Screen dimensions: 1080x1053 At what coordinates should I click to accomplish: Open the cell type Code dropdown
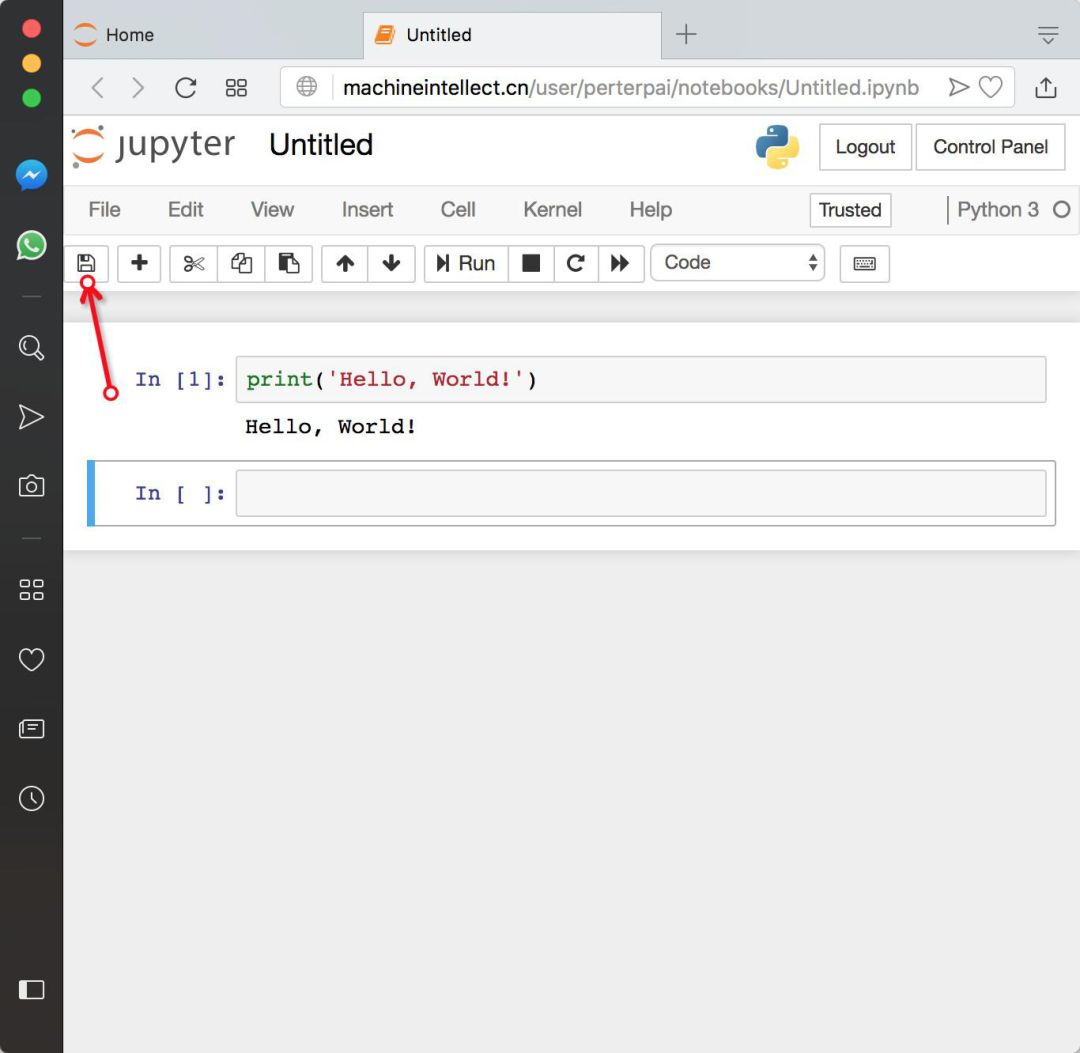[738, 262]
